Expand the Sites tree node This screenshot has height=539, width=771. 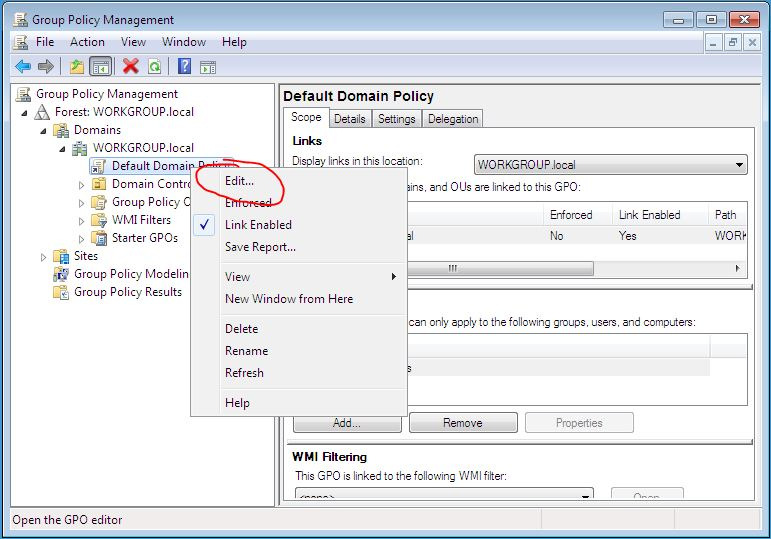point(43,256)
